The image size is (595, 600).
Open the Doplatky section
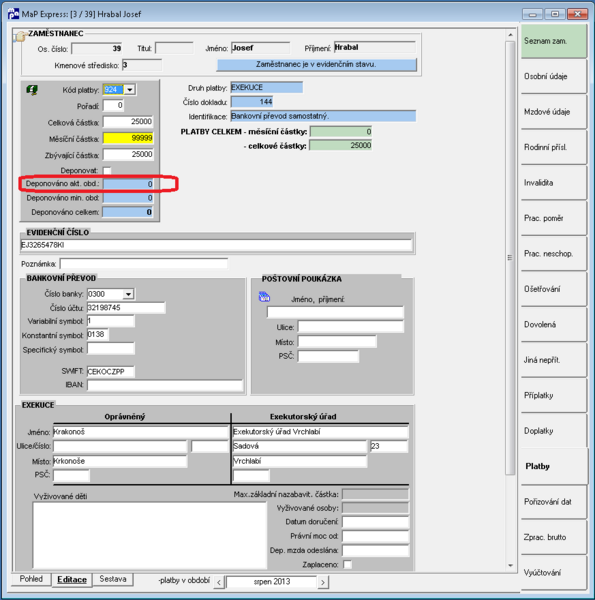tap(553, 431)
